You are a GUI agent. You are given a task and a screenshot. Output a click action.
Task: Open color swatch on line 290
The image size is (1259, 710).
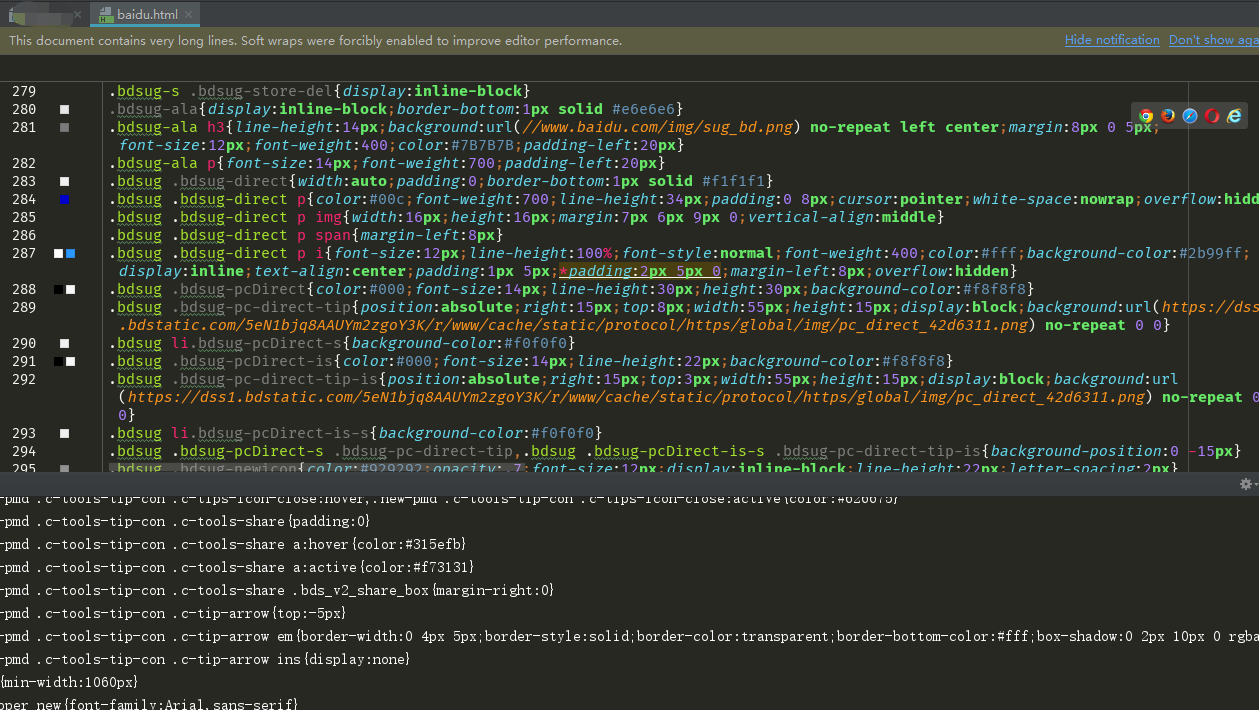65,343
